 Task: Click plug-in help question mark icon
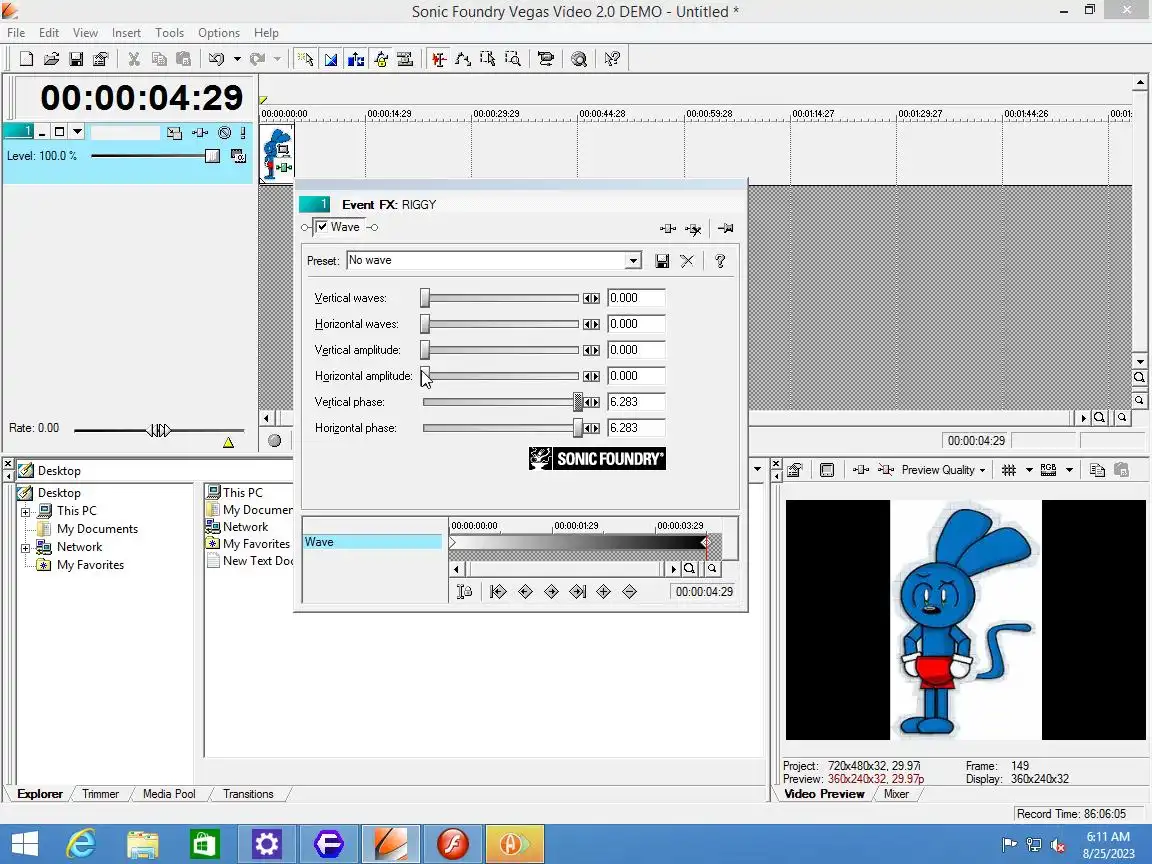click(x=720, y=261)
